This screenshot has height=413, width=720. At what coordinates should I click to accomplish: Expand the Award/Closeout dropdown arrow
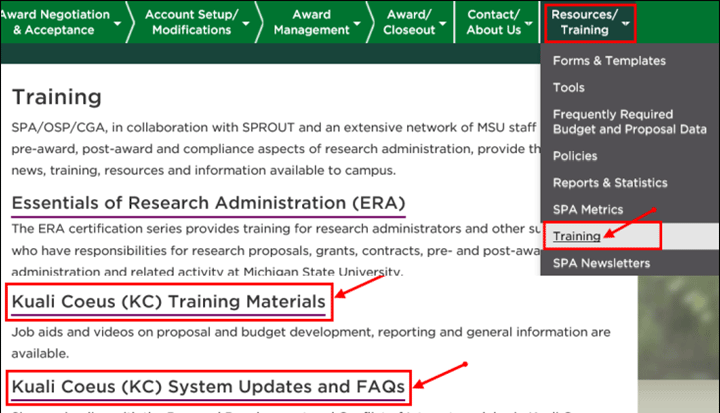coord(443,23)
